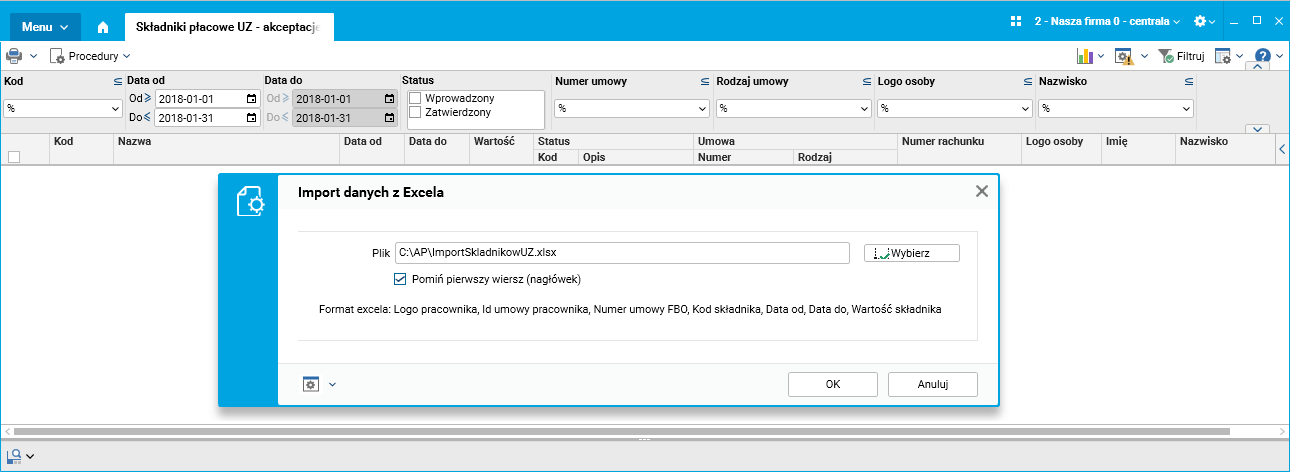Sort by the Numer rachunku column header
Image resolution: width=1290 pixels, height=472 pixels.
point(958,149)
